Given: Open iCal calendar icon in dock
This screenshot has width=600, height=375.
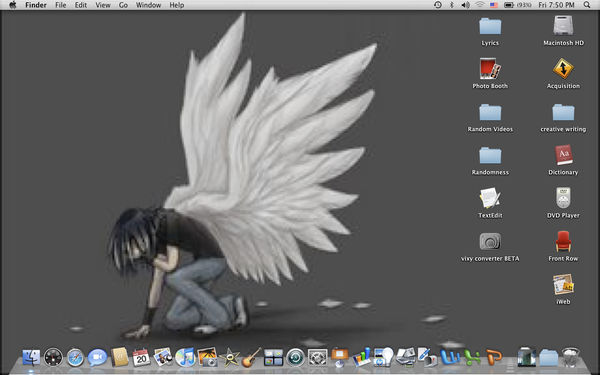Looking at the screenshot, I should coord(141,358).
